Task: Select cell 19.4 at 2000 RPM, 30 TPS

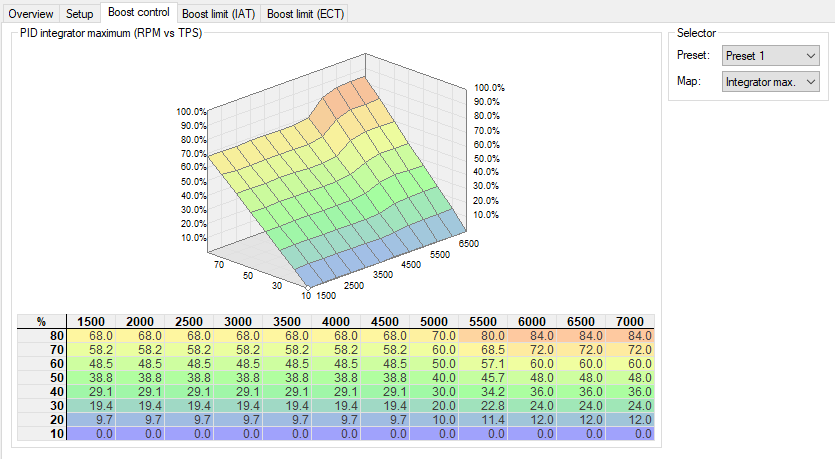Action: pyautogui.click(x=140, y=405)
